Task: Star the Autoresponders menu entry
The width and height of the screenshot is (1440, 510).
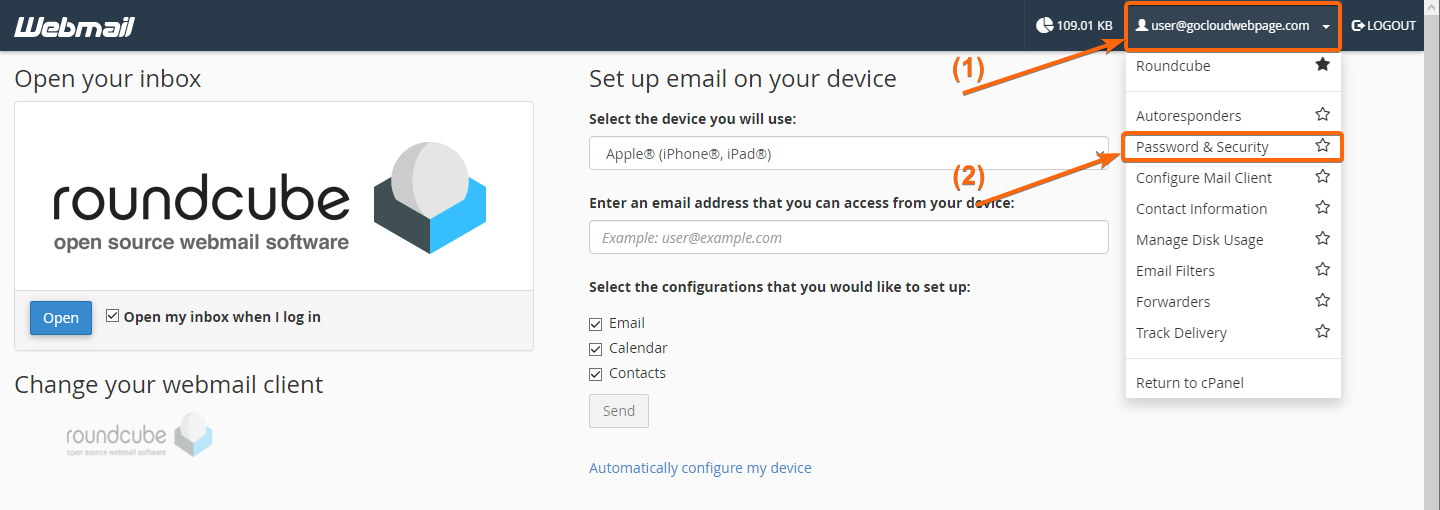Action: [x=1322, y=115]
